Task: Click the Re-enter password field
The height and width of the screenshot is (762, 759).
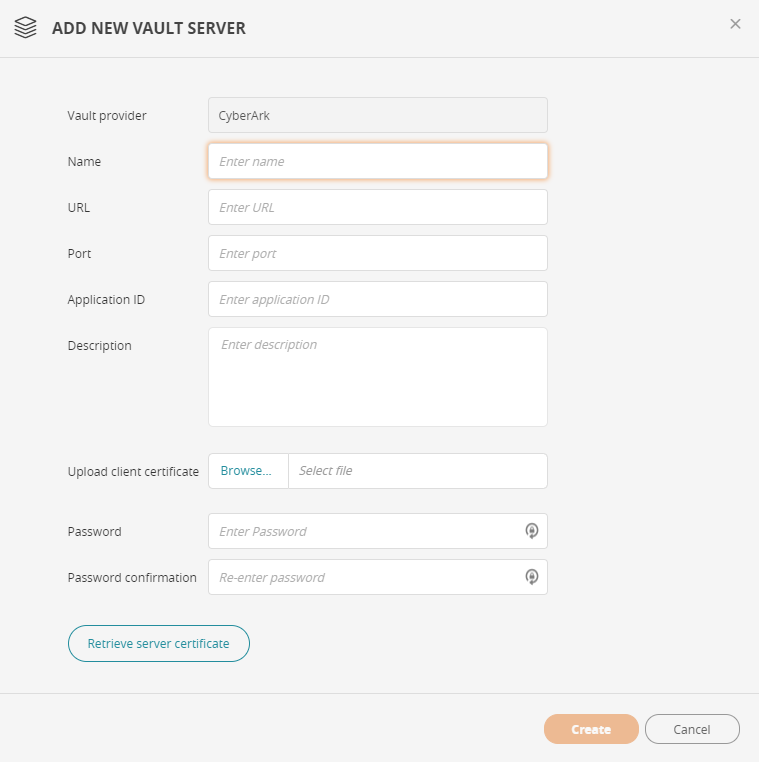Action: click(365, 577)
